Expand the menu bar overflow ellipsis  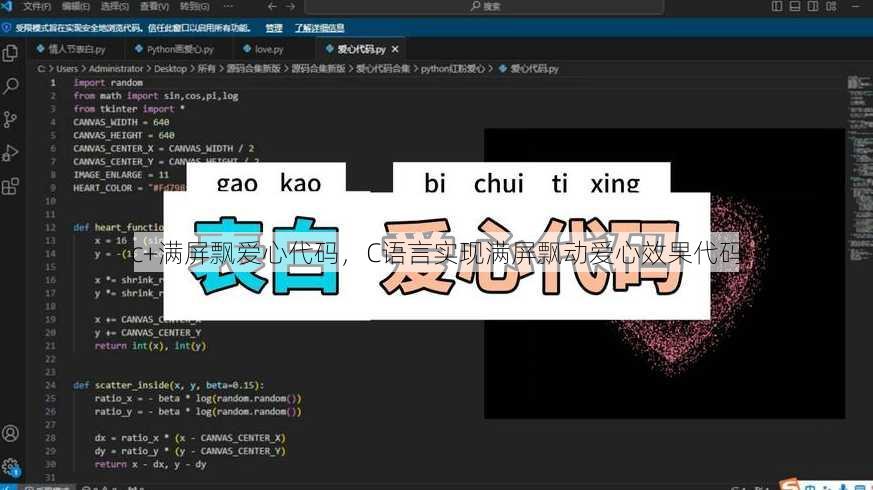(228, 7)
